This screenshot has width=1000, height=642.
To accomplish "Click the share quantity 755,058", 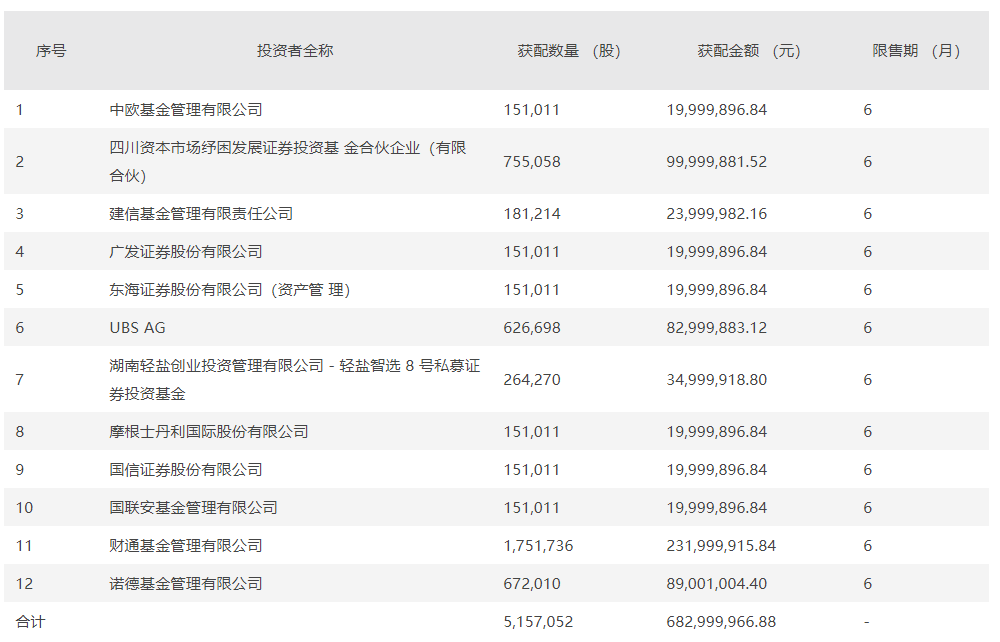I will pyautogui.click(x=532, y=162).
